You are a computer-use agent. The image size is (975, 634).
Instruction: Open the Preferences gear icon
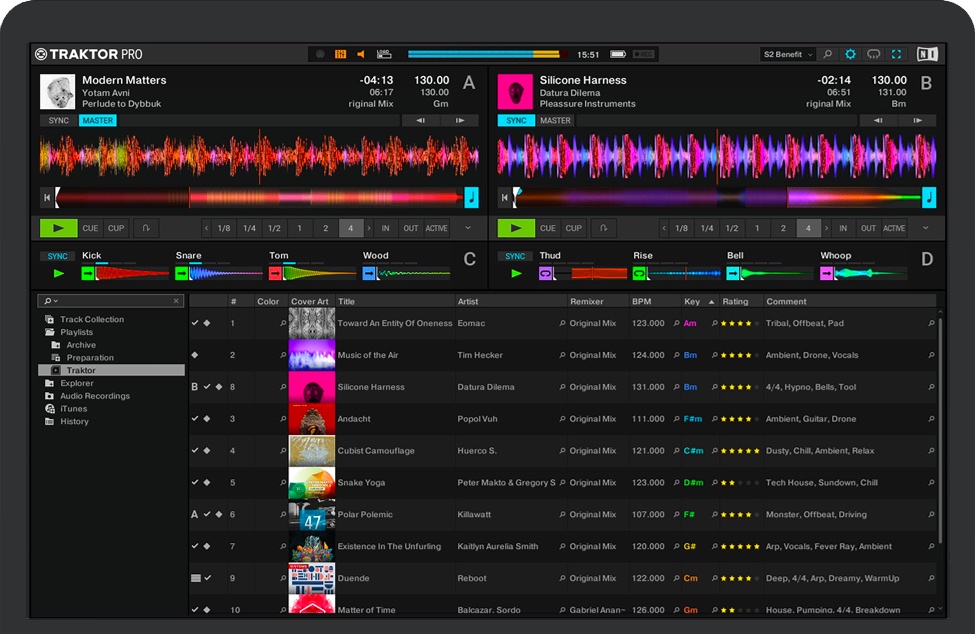click(x=850, y=54)
